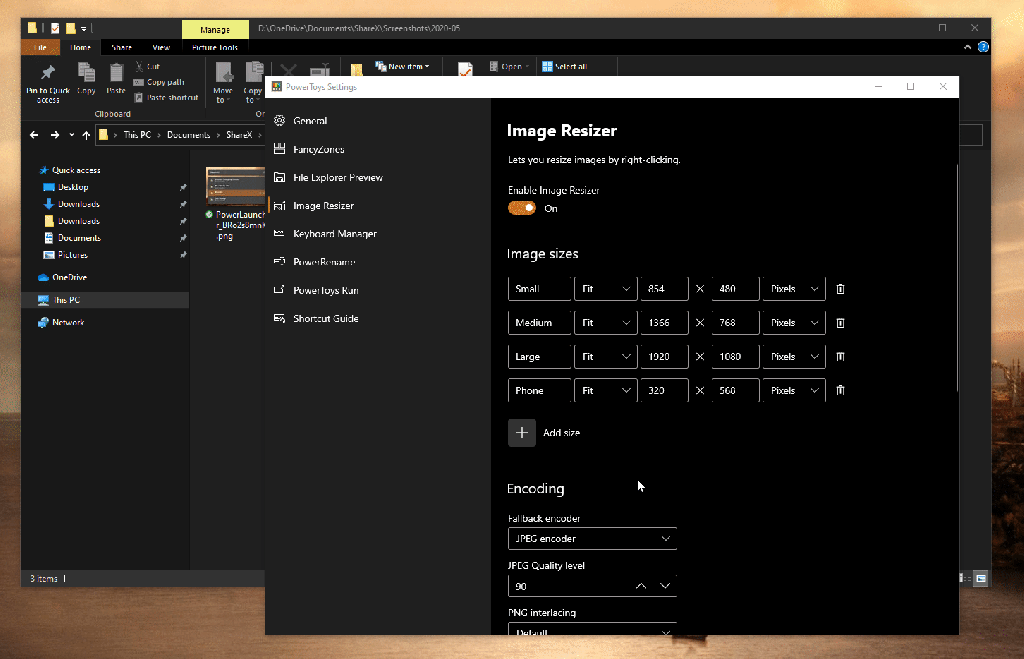Decrease the JPEG Quality level value

(x=665, y=586)
